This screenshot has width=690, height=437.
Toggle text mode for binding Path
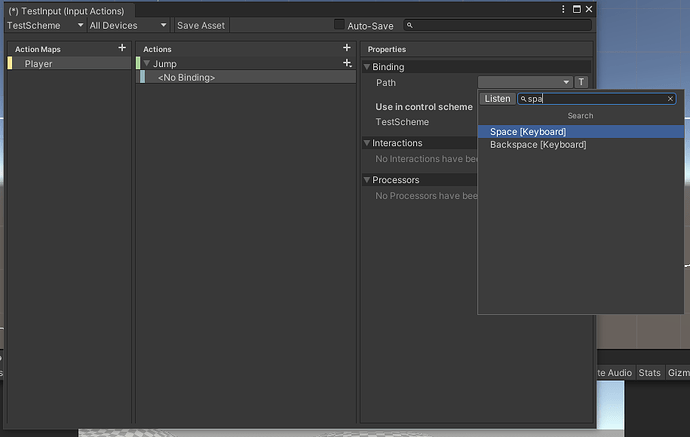581,82
